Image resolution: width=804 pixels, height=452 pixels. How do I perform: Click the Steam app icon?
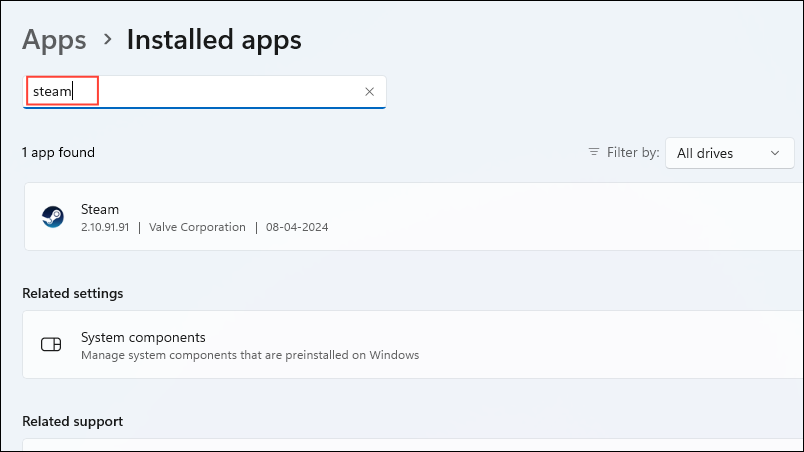(x=53, y=217)
